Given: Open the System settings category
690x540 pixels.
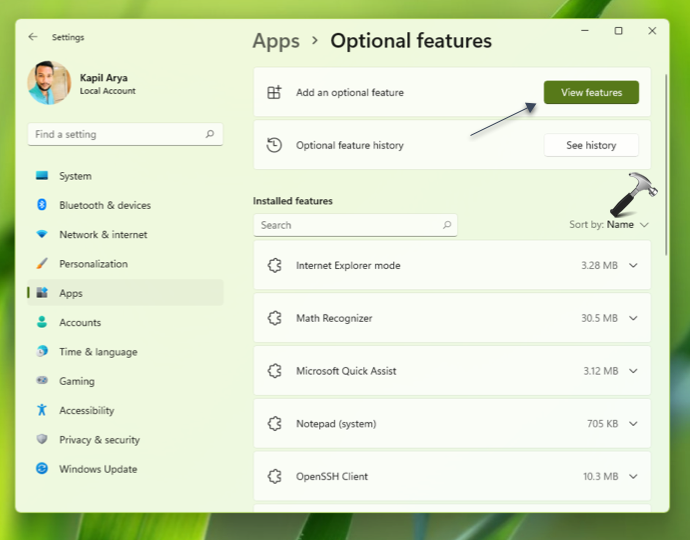Looking at the screenshot, I should tap(75, 176).
